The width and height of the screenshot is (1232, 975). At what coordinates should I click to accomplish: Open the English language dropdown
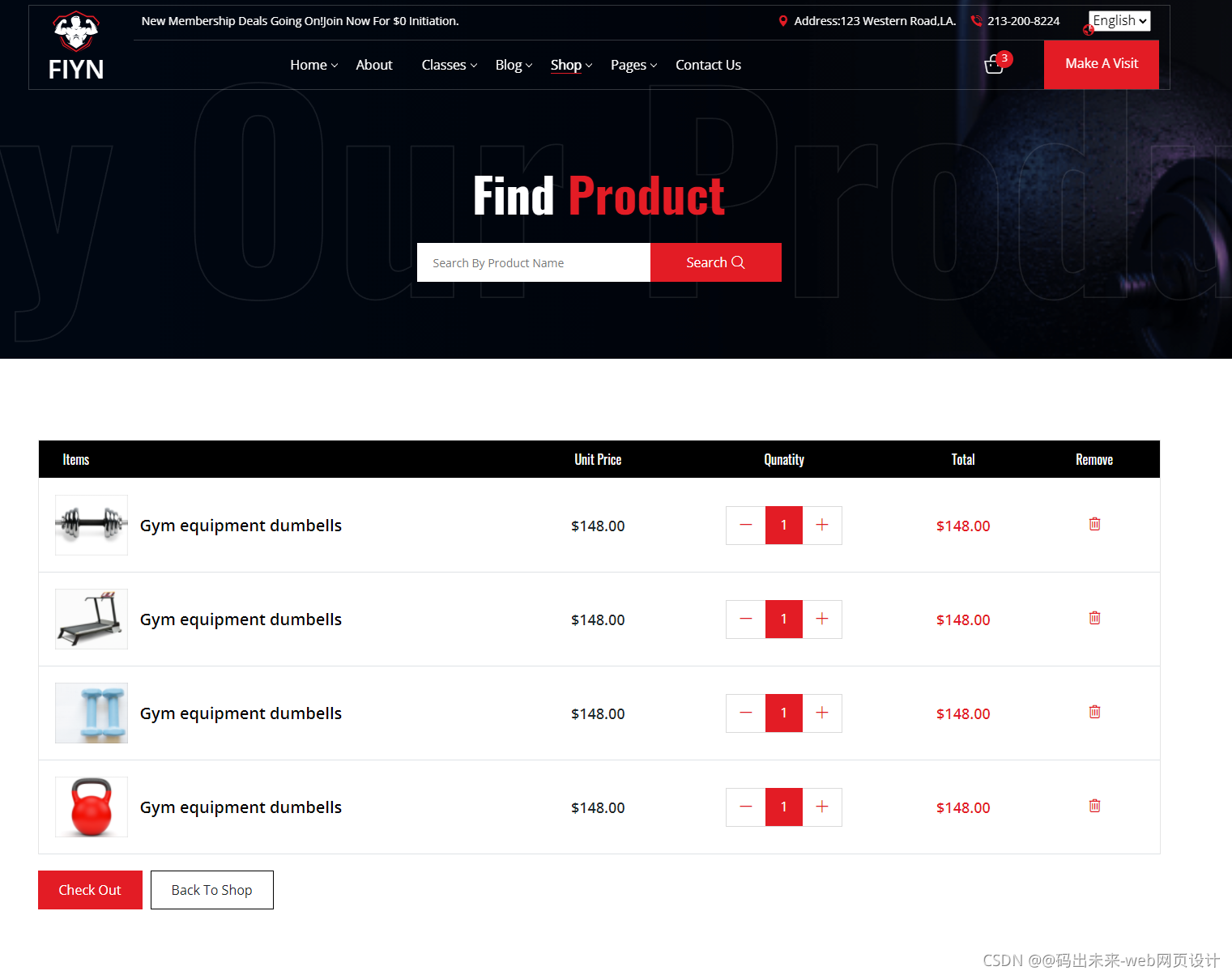coord(1120,21)
